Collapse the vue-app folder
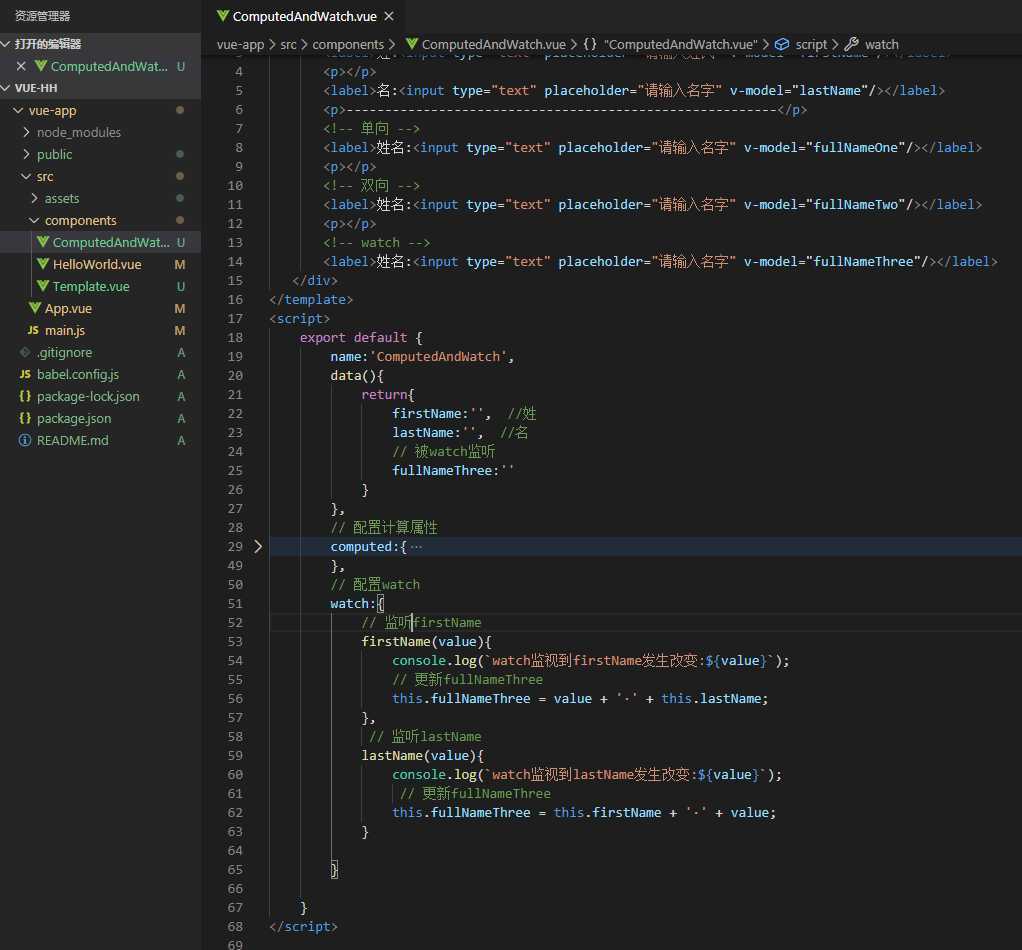Screen dimensions: 1022x950 click(18, 111)
